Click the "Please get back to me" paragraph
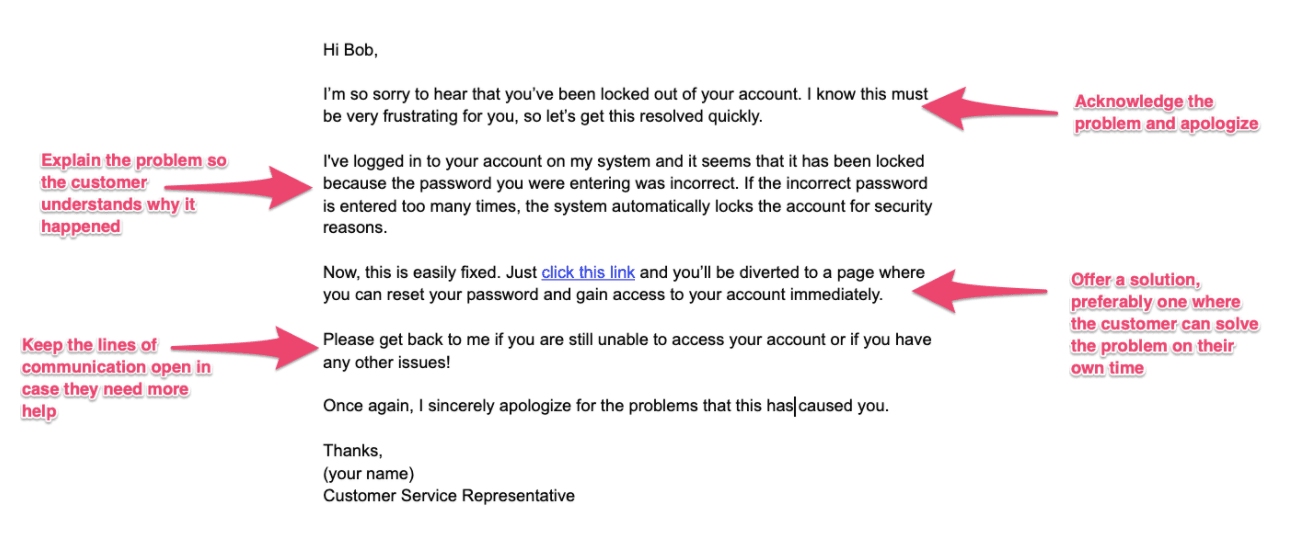1296x558 pixels. (x=627, y=351)
